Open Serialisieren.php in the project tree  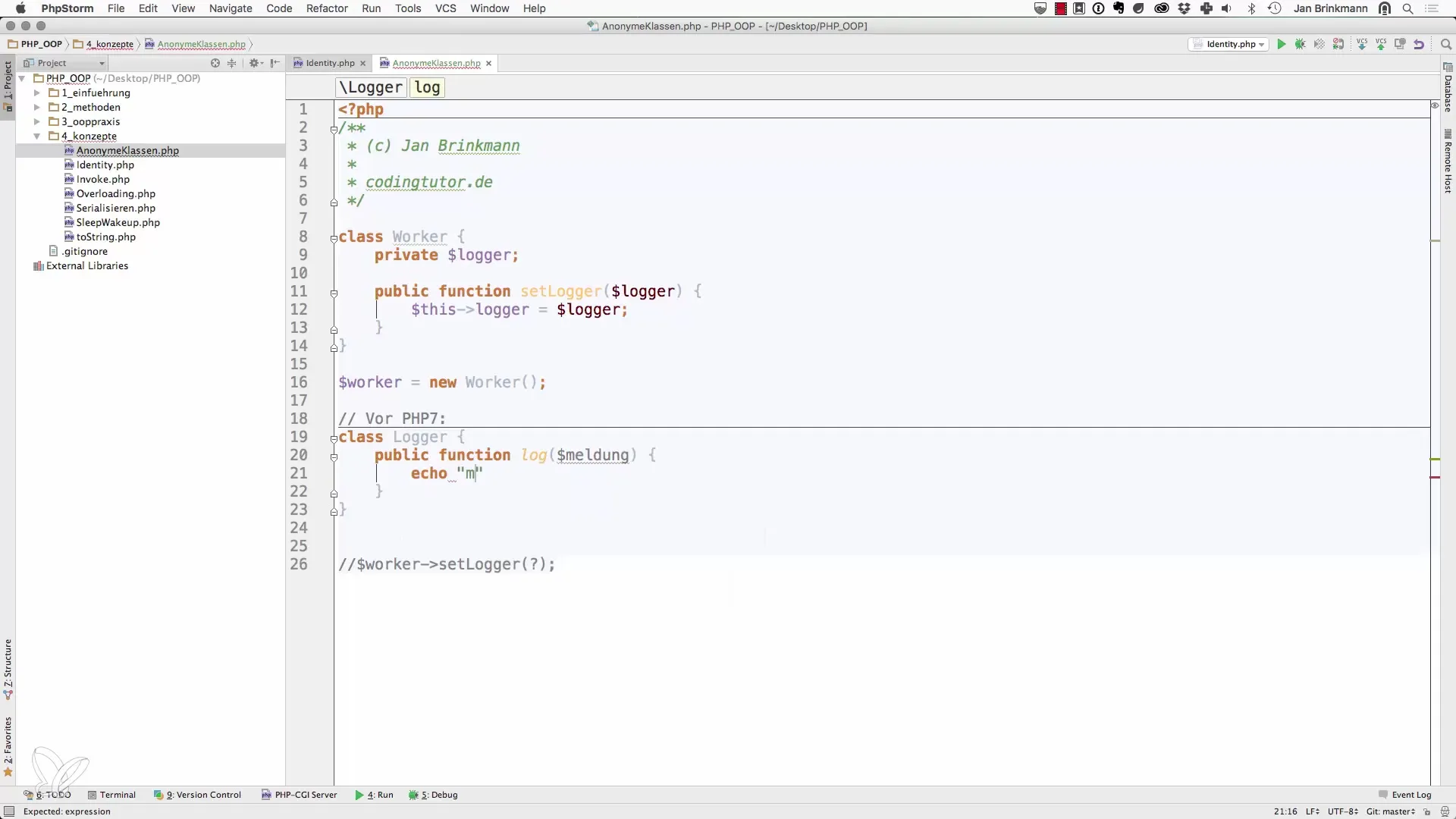click(x=115, y=208)
